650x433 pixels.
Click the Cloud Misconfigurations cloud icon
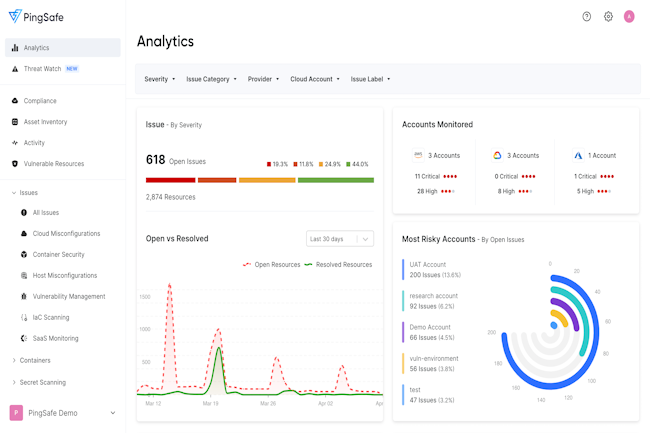tap(24, 234)
